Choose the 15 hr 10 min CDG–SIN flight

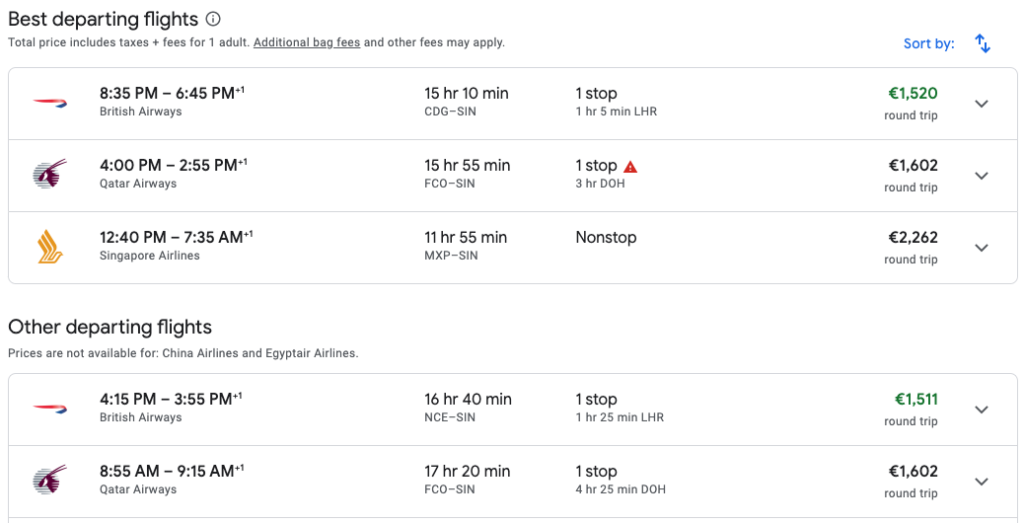pos(513,104)
